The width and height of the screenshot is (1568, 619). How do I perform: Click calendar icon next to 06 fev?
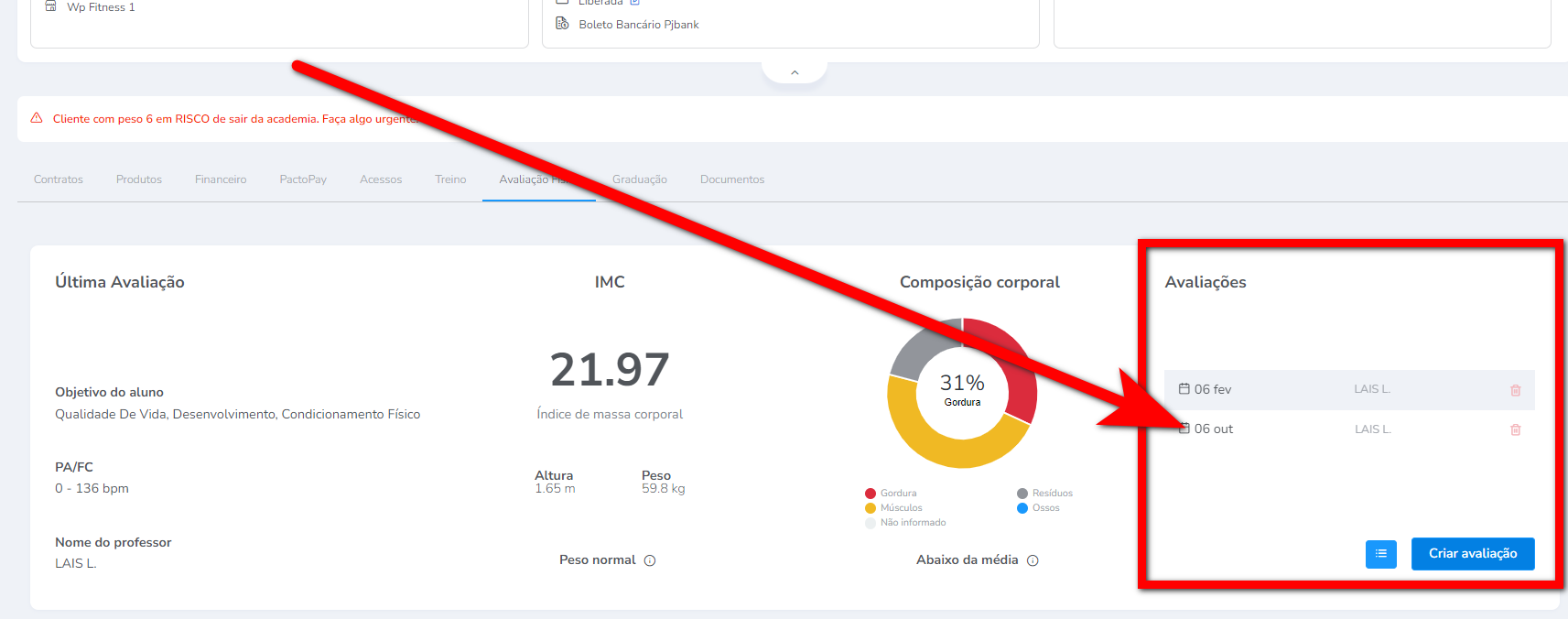click(x=1184, y=389)
